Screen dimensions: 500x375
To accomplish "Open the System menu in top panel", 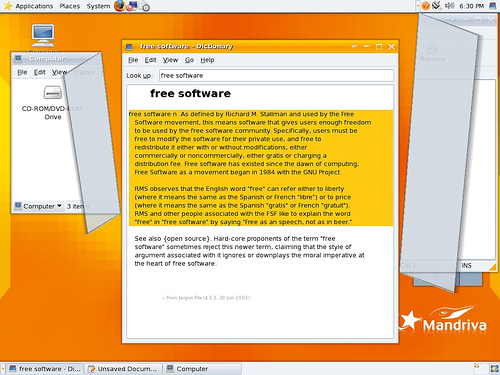I will [x=98, y=6].
